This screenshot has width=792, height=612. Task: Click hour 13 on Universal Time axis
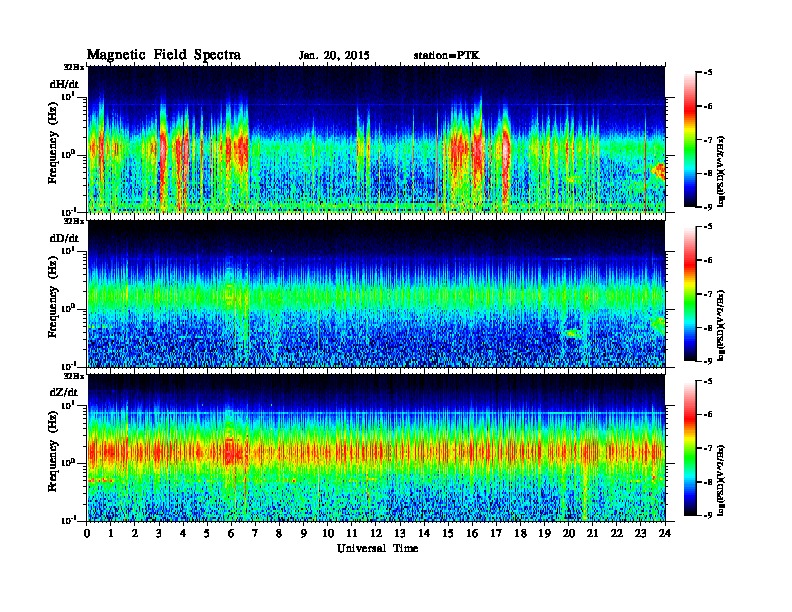[x=400, y=534]
